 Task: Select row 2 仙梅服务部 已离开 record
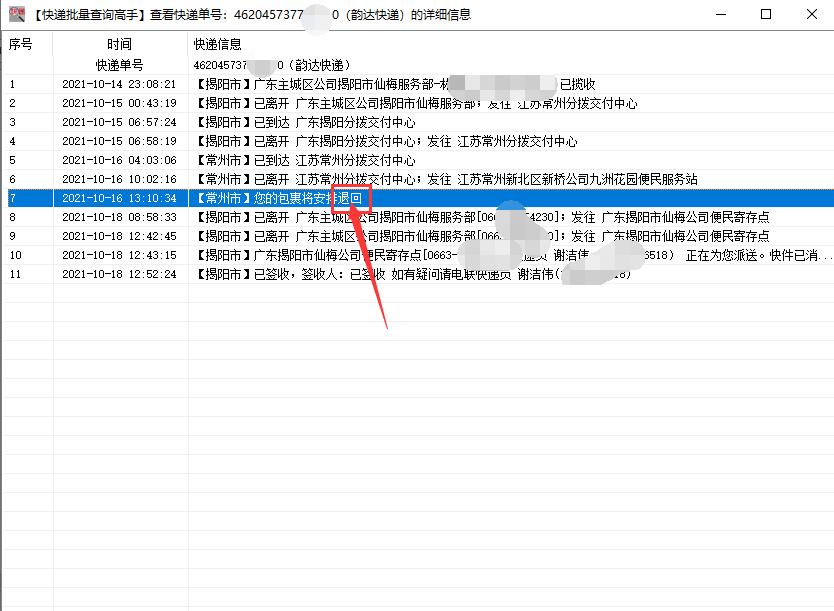[x=300, y=103]
